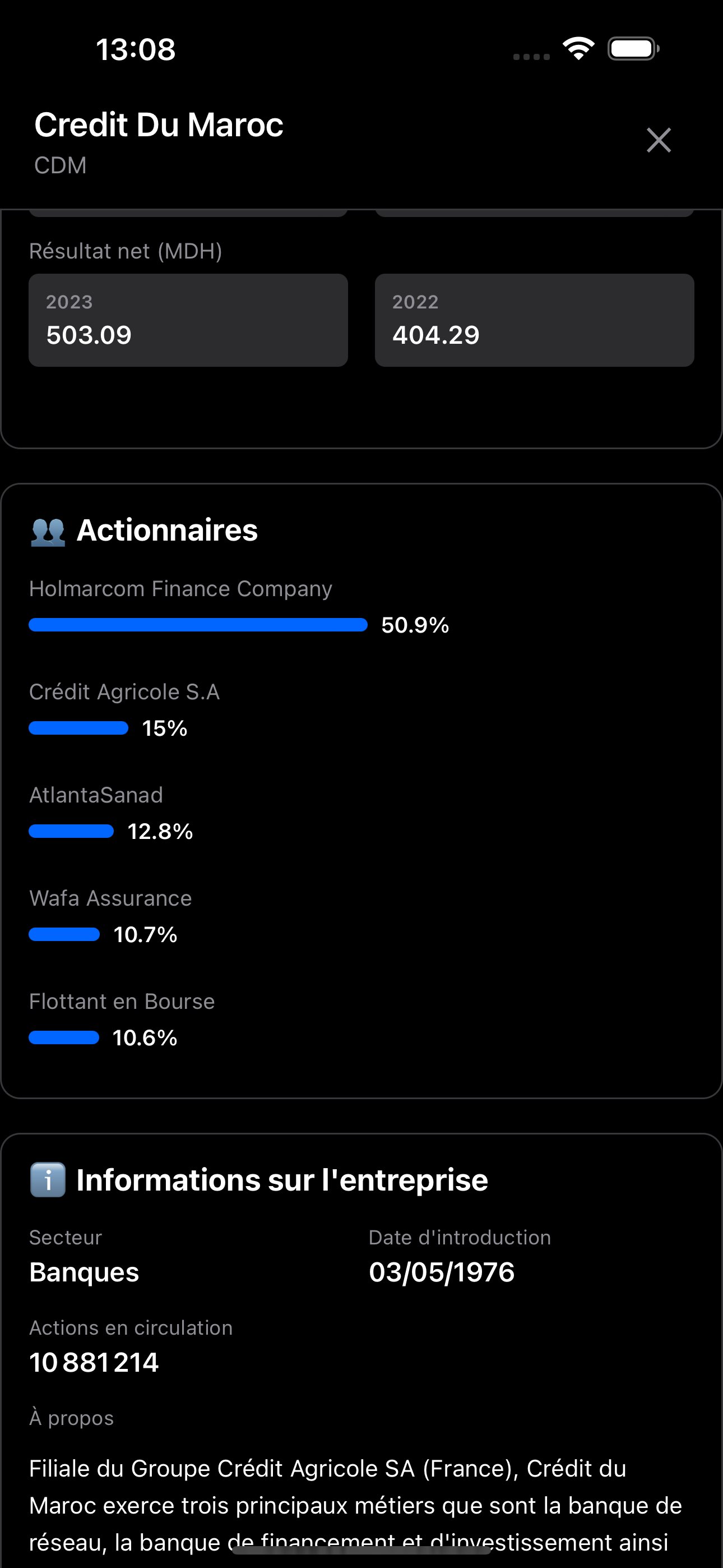Image resolution: width=723 pixels, height=1568 pixels.
Task: Select the 2023 net result card
Action: [188, 320]
